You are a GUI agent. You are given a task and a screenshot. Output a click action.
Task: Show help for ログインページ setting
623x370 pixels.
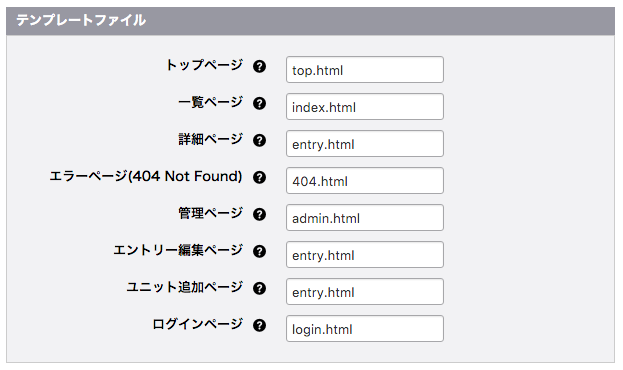(x=259, y=325)
